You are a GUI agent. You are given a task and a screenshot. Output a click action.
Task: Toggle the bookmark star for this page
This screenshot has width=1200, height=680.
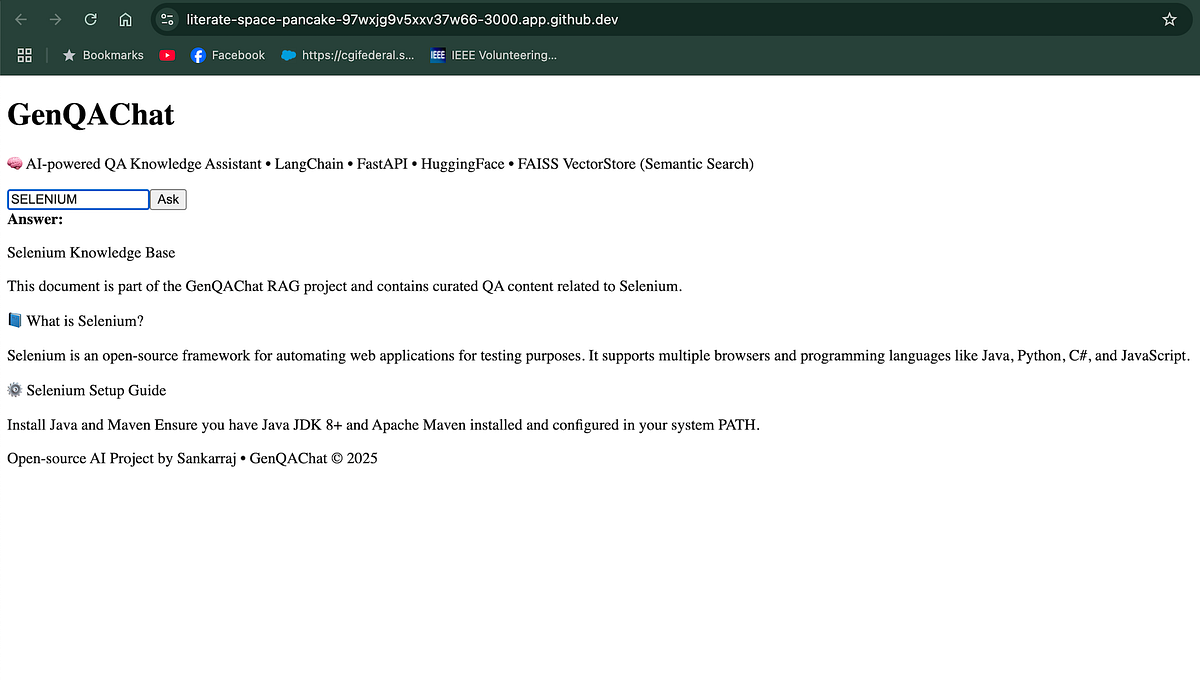click(1170, 18)
